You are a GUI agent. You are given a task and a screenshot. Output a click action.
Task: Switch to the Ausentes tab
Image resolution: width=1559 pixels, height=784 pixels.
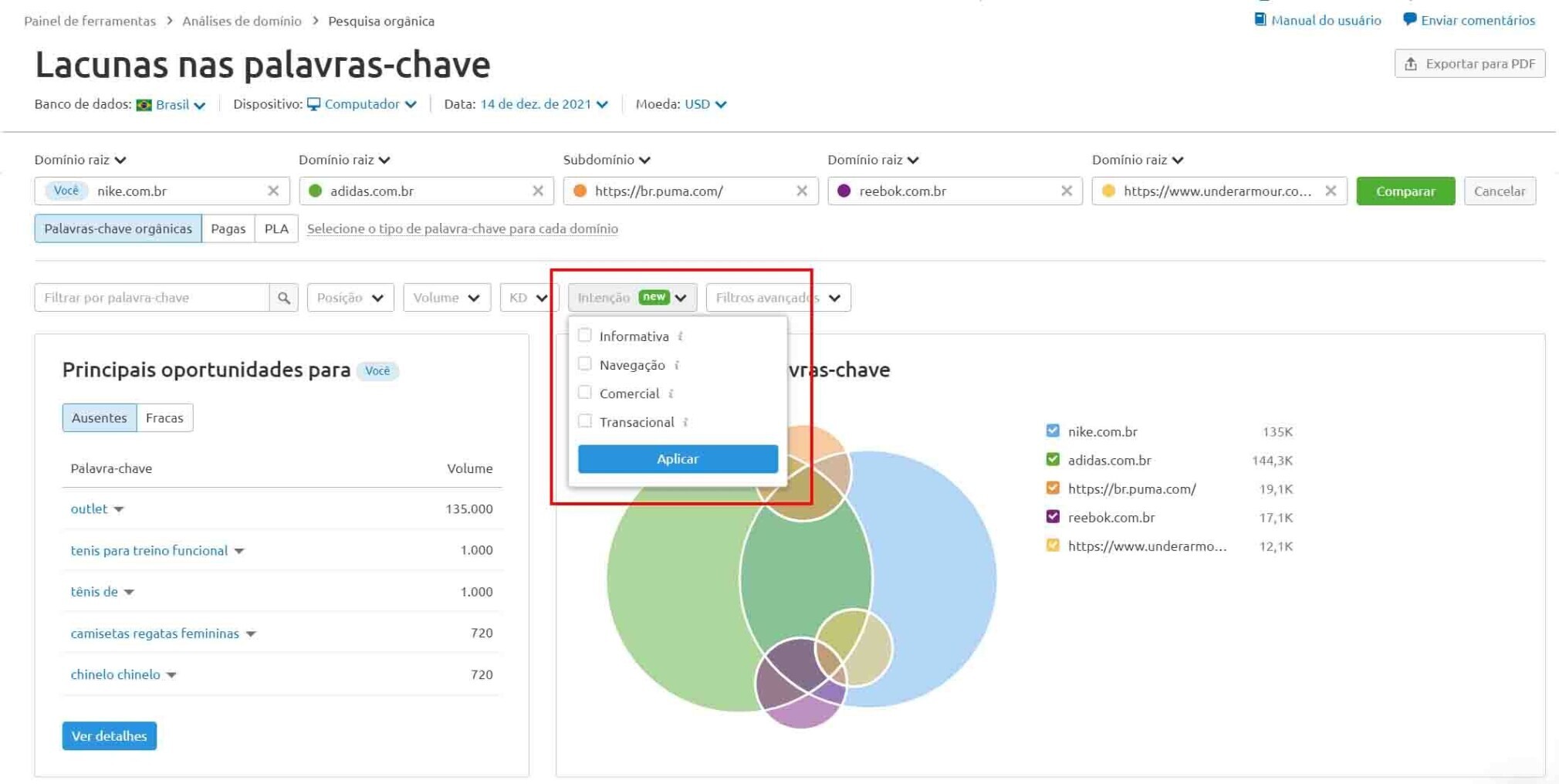[x=100, y=417]
